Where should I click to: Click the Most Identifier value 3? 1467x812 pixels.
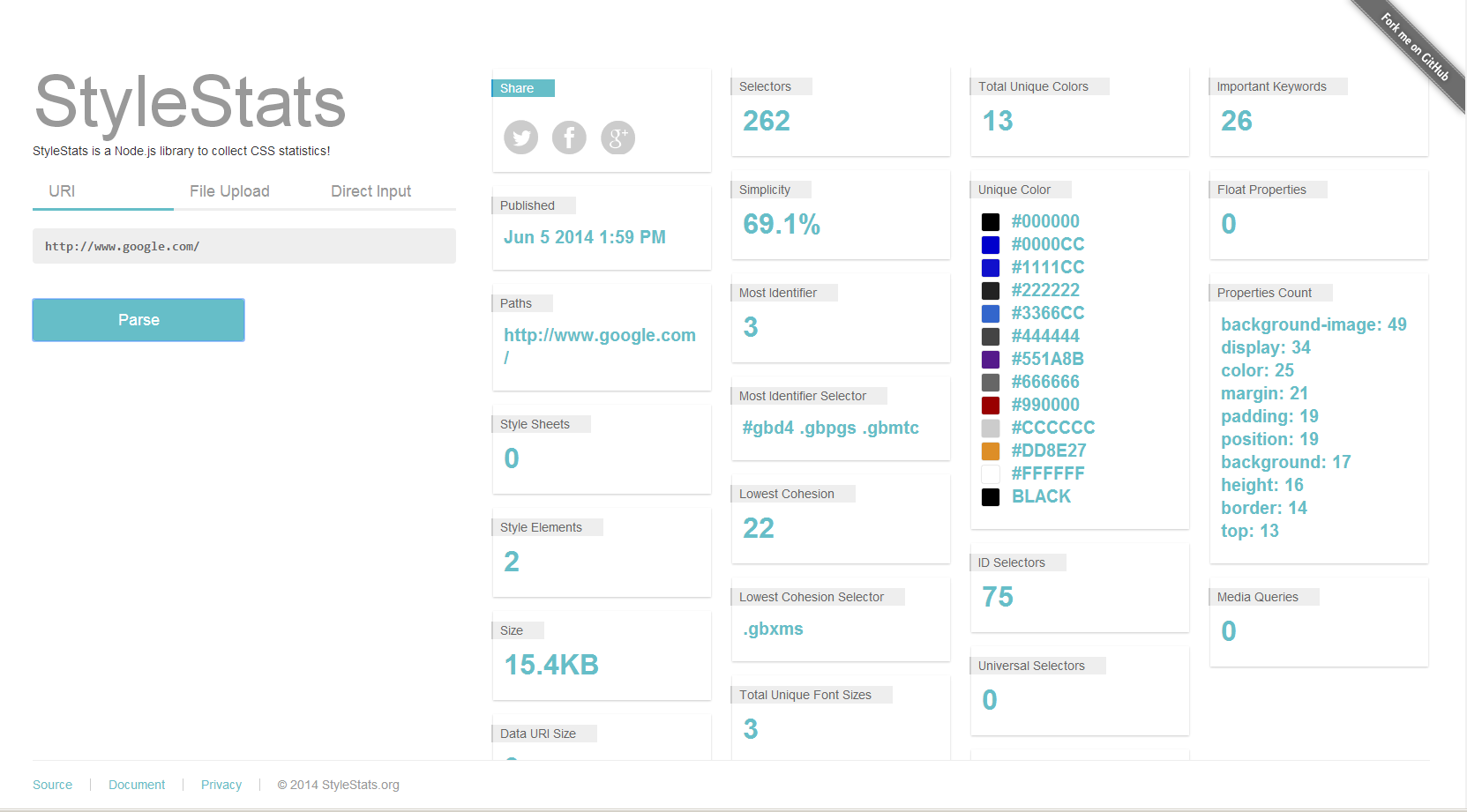pyautogui.click(x=751, y=327)
